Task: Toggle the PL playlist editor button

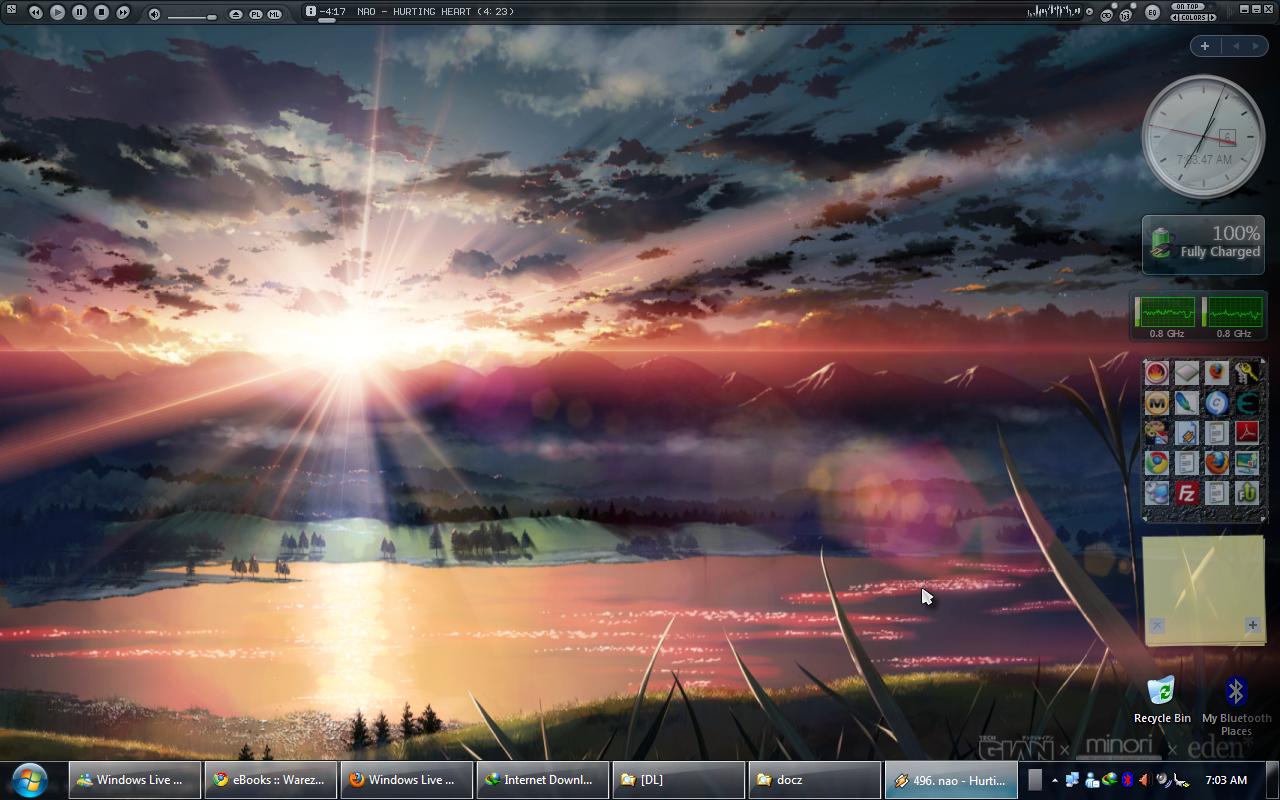Action: (x=255, y=14)
